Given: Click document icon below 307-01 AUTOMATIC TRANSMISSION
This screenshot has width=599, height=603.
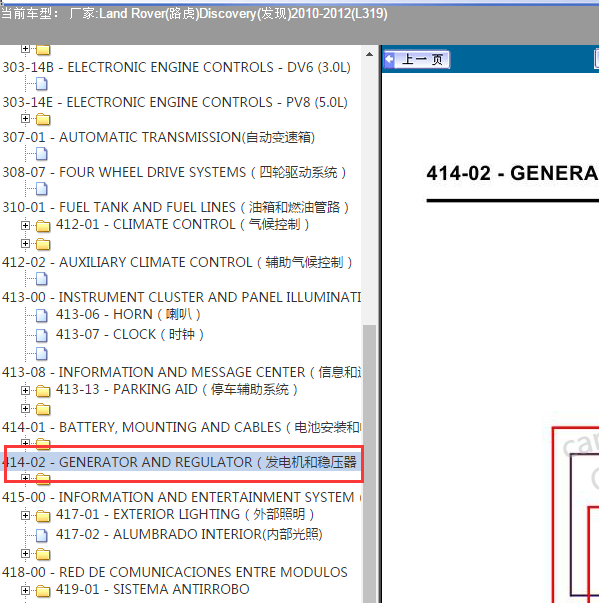Looking at the screenshot, I should pyautogui.click(x=42, y=153).
